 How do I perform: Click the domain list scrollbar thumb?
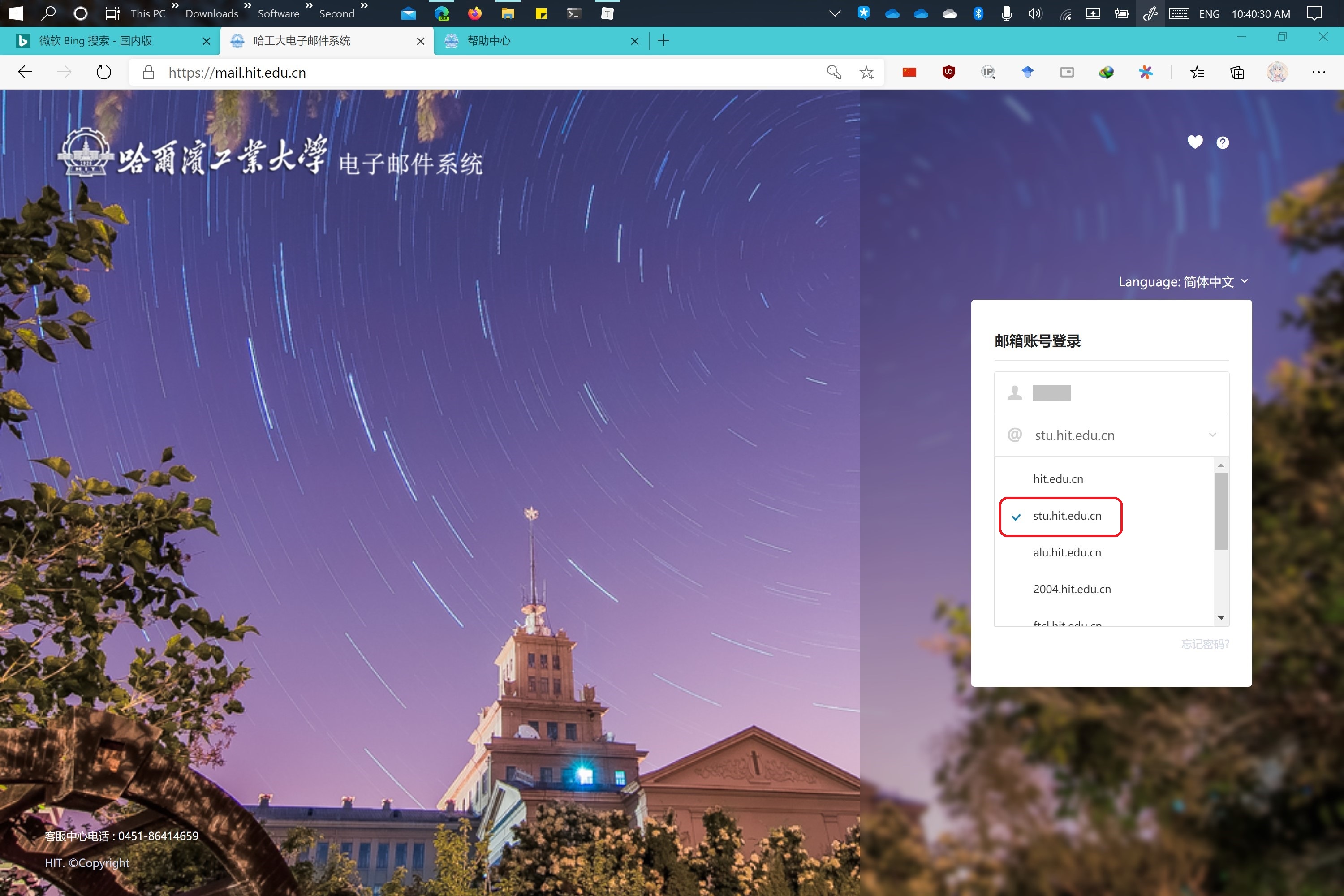pyautogui.click(x=1221, y=512)
